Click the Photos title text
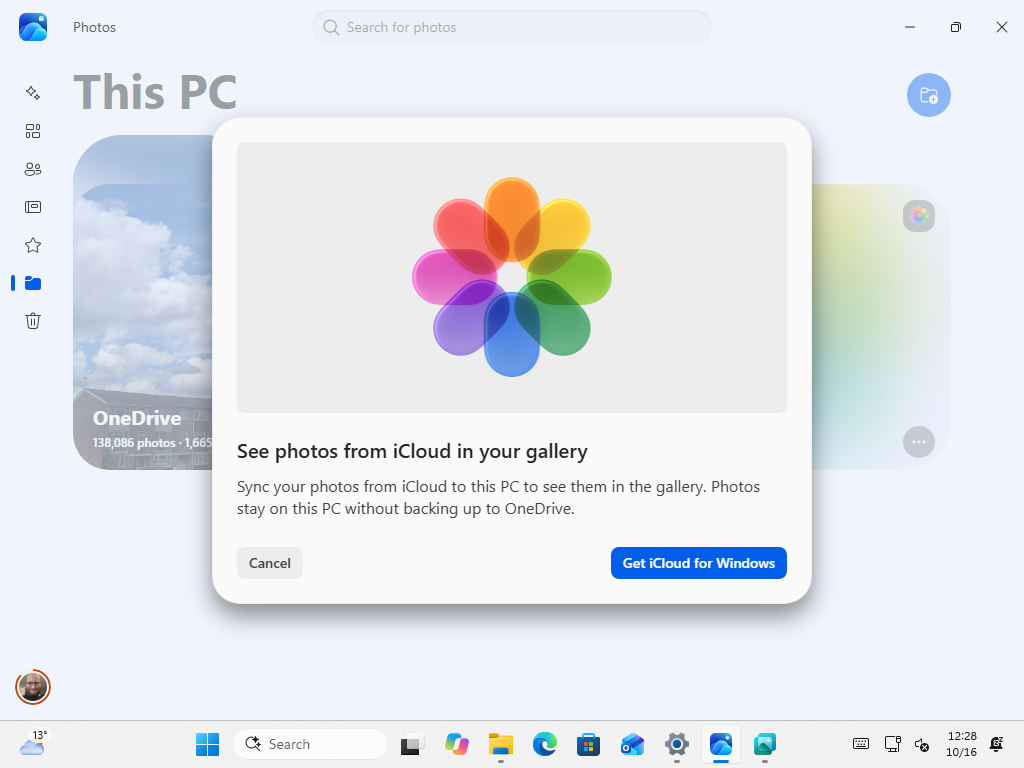Image resolution: width=1024 pixels, height=768 pixels. 94,27
